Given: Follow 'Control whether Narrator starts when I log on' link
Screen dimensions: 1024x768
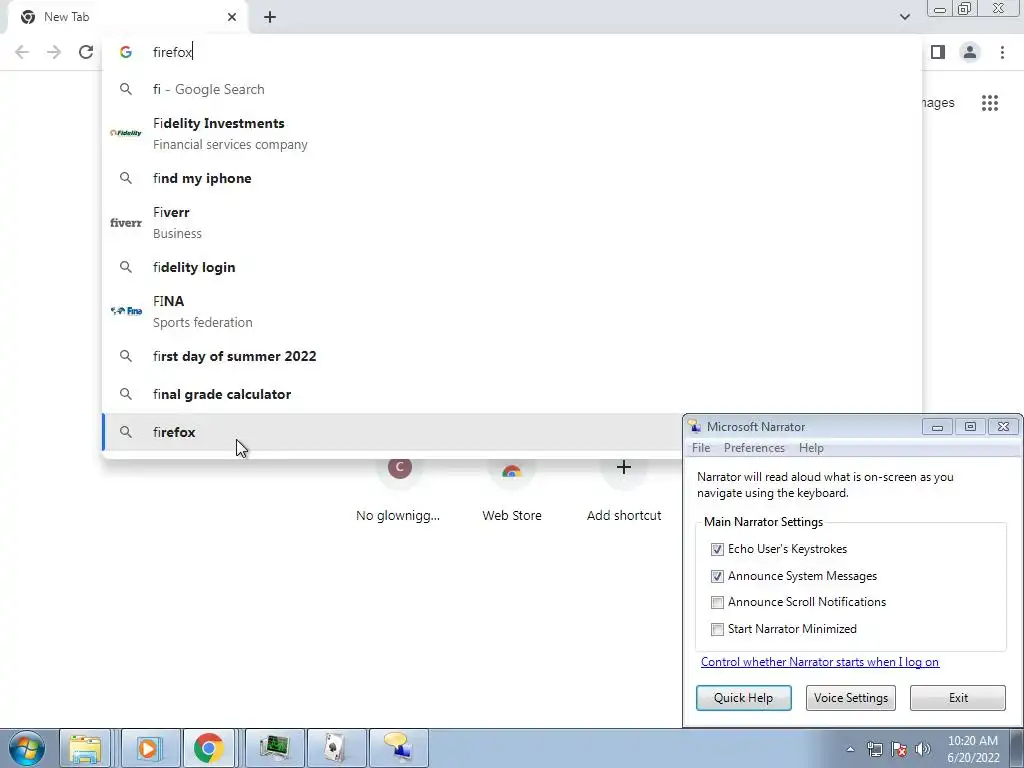Looking at the screenshot, I should pyautogui.click(x=820, y=662).
